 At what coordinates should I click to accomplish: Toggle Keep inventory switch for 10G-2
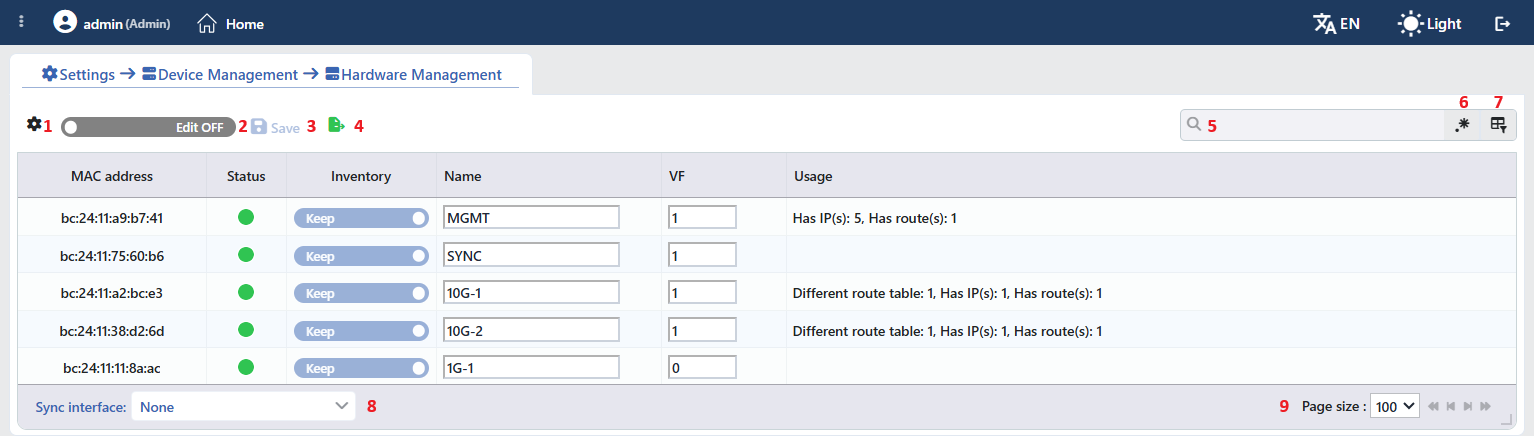(361, 331)
